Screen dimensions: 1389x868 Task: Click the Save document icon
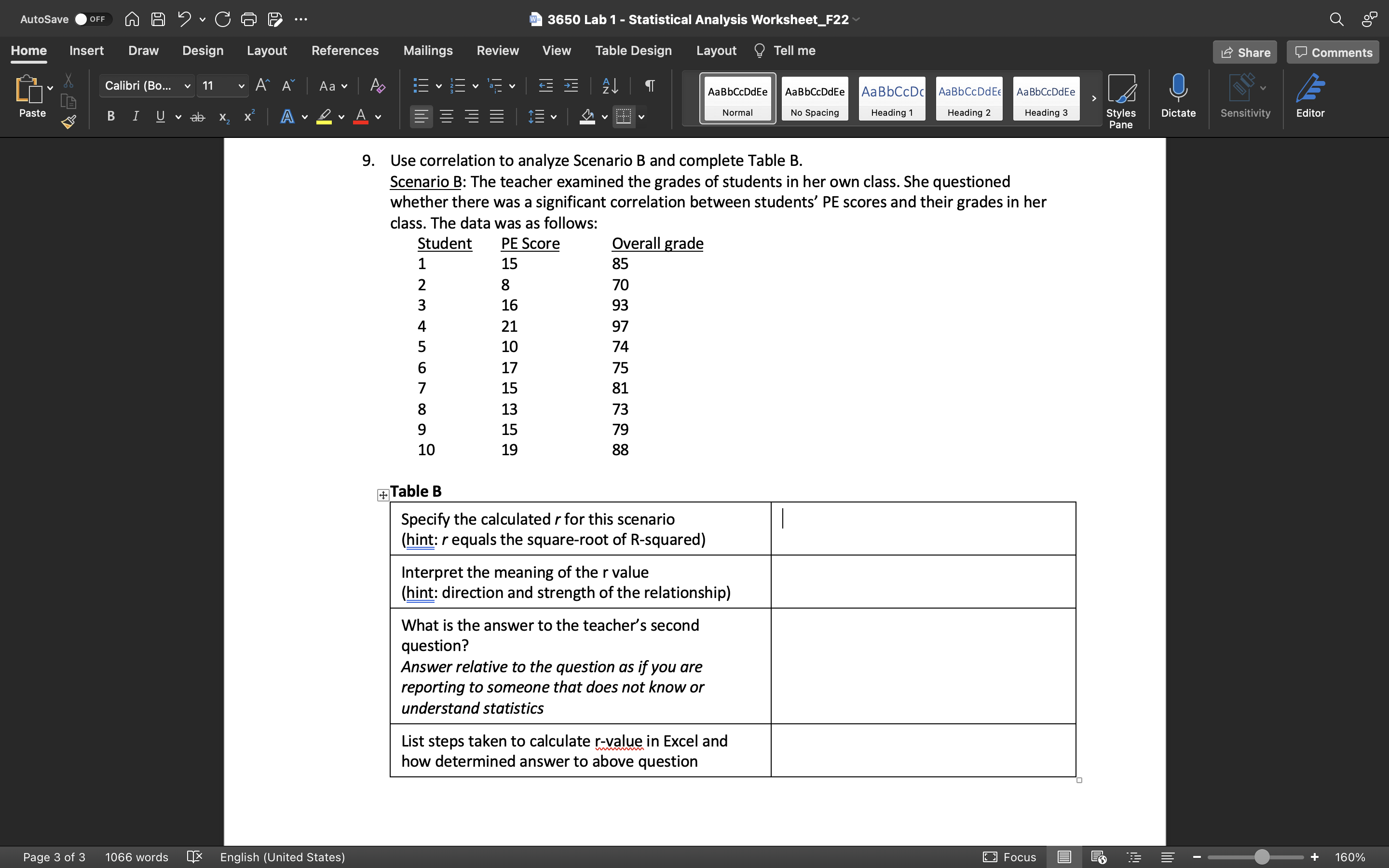click(x=158, y=19)
